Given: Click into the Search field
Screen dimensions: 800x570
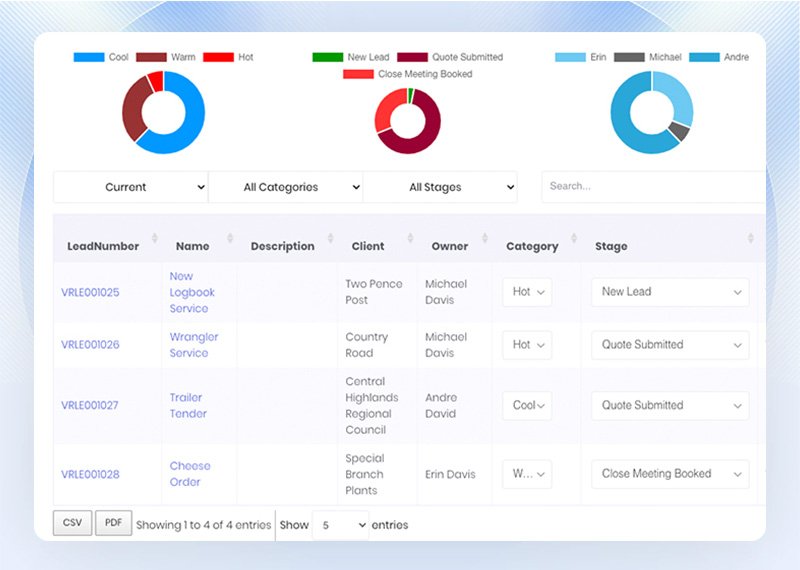Looking at the screenshot, I should [650, 186].
